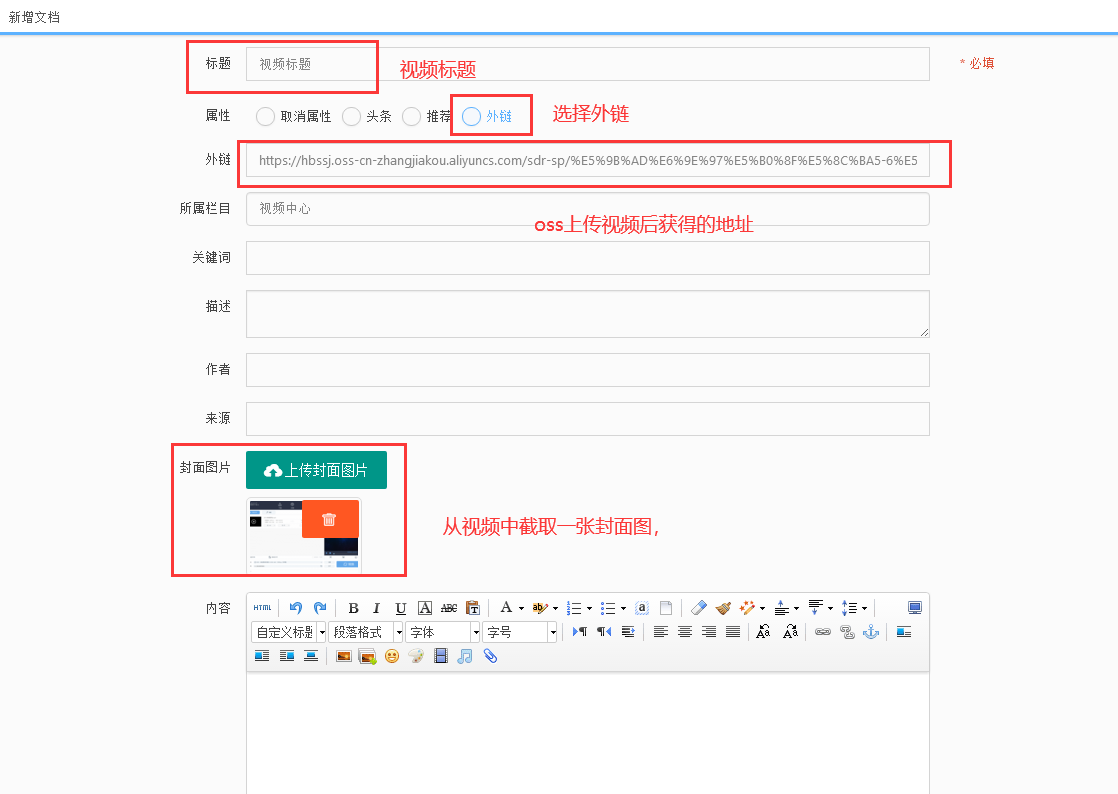1118x794 pixels.
Task: Click the default image float icon
Action: [x=904, y=632]
